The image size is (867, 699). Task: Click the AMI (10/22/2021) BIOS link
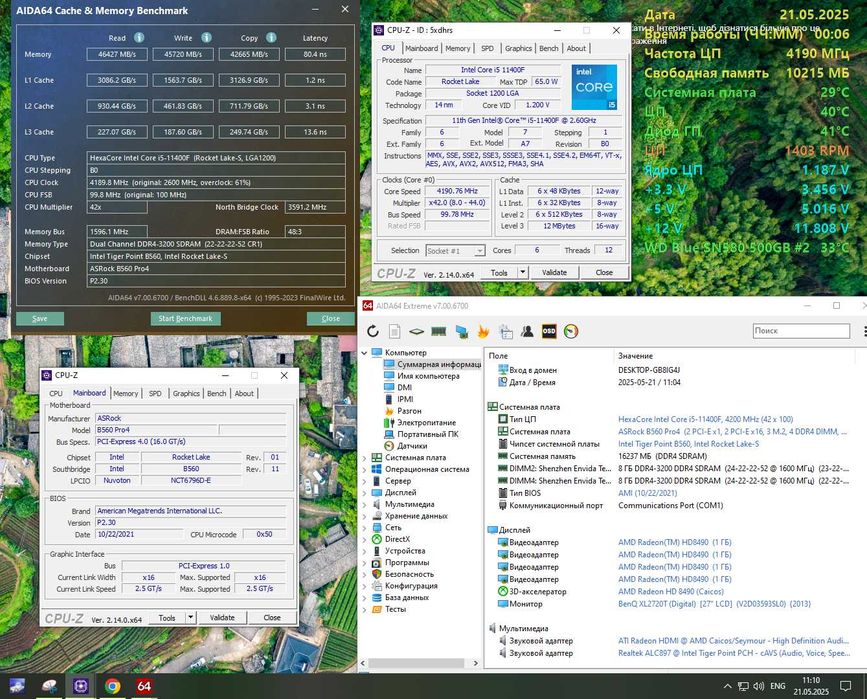(647, 493)
